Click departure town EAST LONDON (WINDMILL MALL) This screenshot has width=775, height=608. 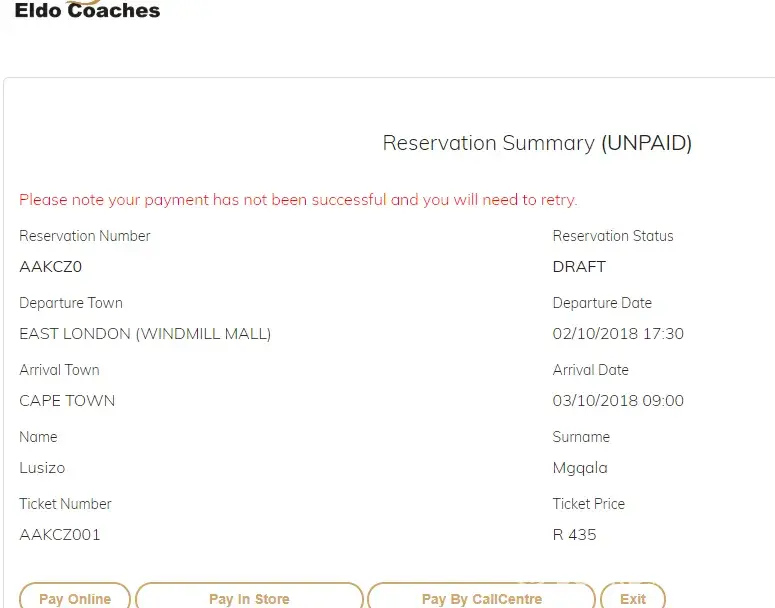click(x=145, y=334)
